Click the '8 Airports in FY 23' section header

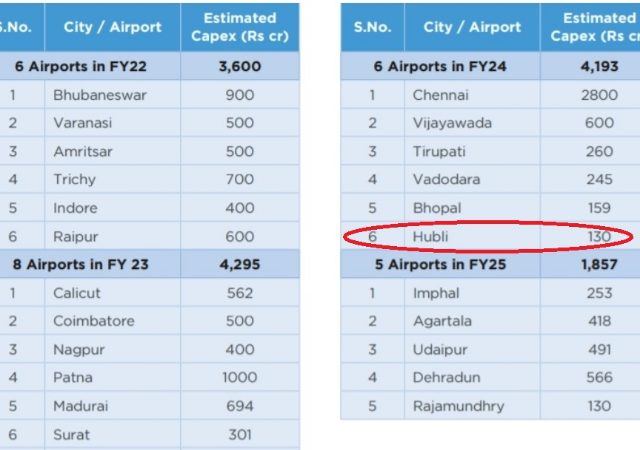[80, 264]
